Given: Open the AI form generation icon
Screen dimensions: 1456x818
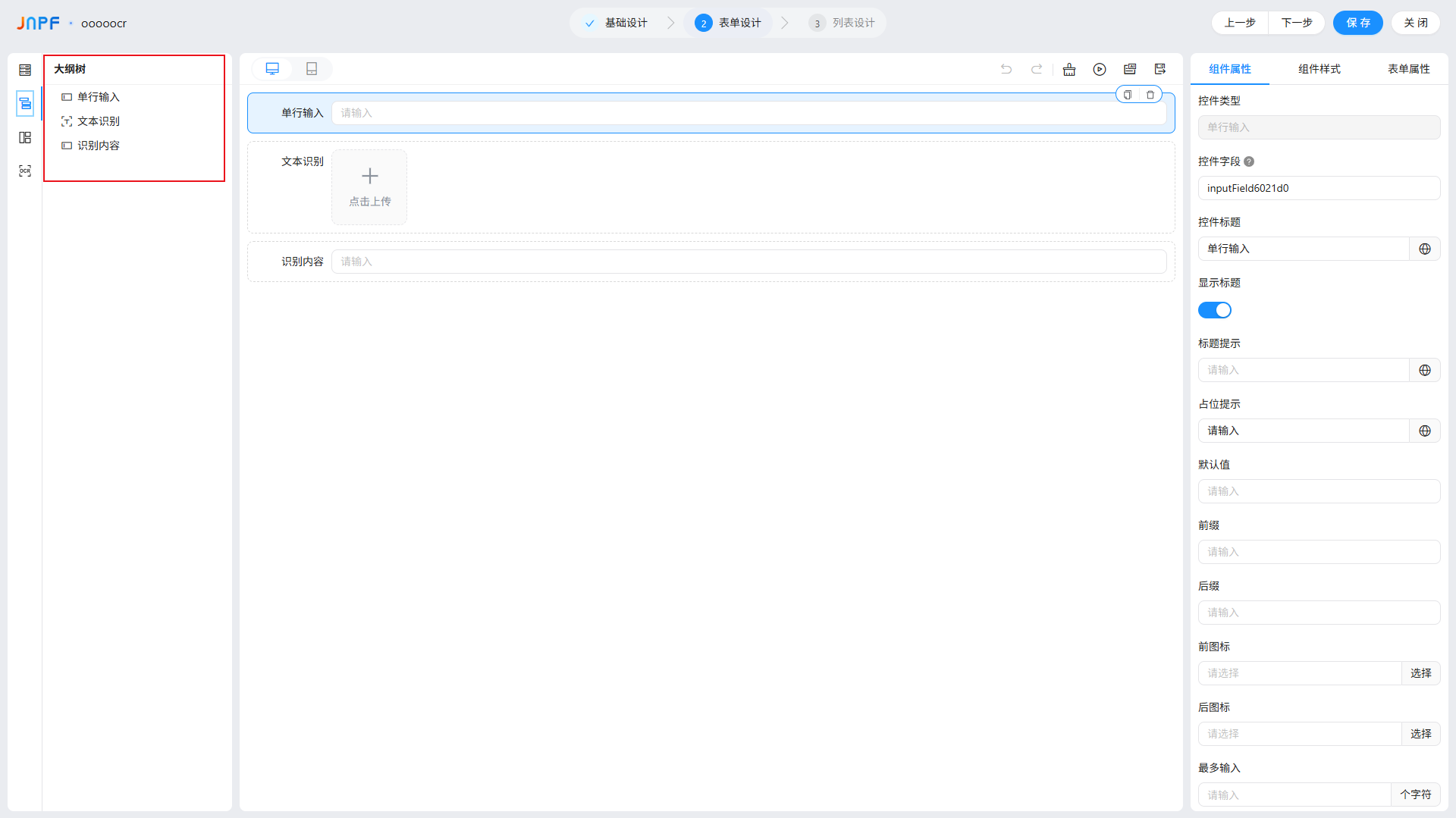Looking at the screenshot, I should (1130, 70).
